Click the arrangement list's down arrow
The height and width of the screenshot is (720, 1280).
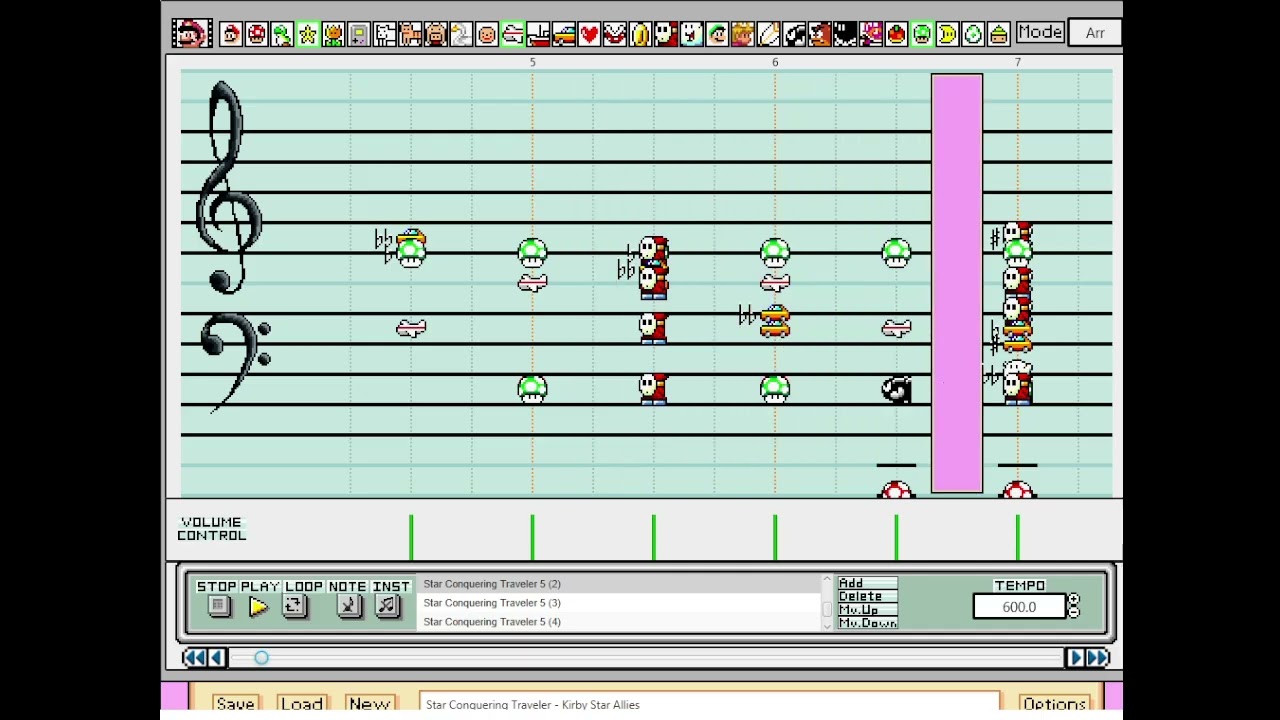pos(827,624)
